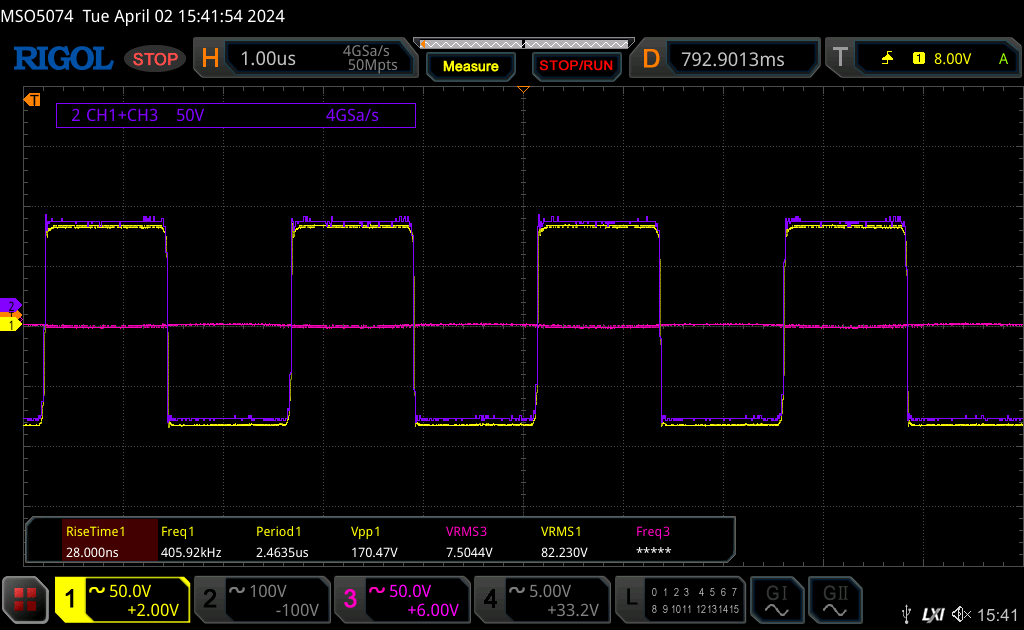
Task: Select the Freq3 measurement
Action: pos(654,541)
